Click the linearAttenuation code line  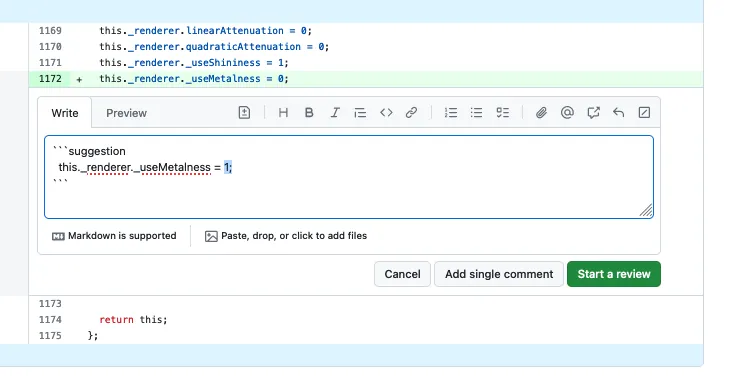205,31
